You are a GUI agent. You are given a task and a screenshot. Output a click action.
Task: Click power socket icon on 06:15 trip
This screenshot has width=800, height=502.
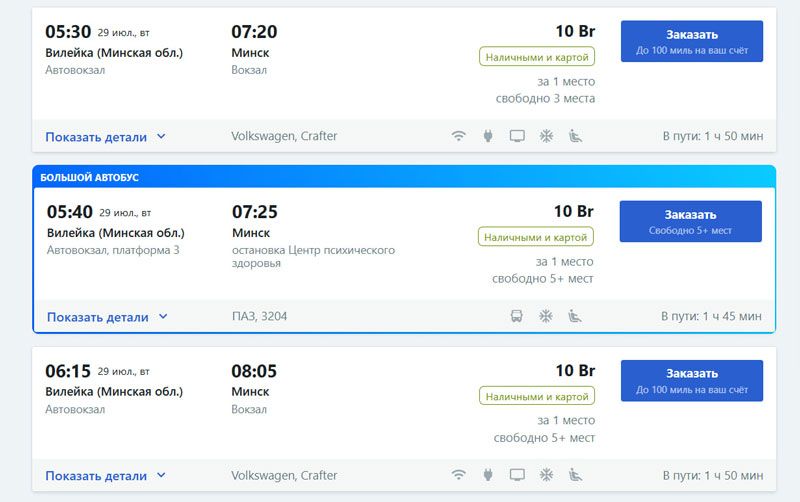pyautogui.click(x=488, y=475)
